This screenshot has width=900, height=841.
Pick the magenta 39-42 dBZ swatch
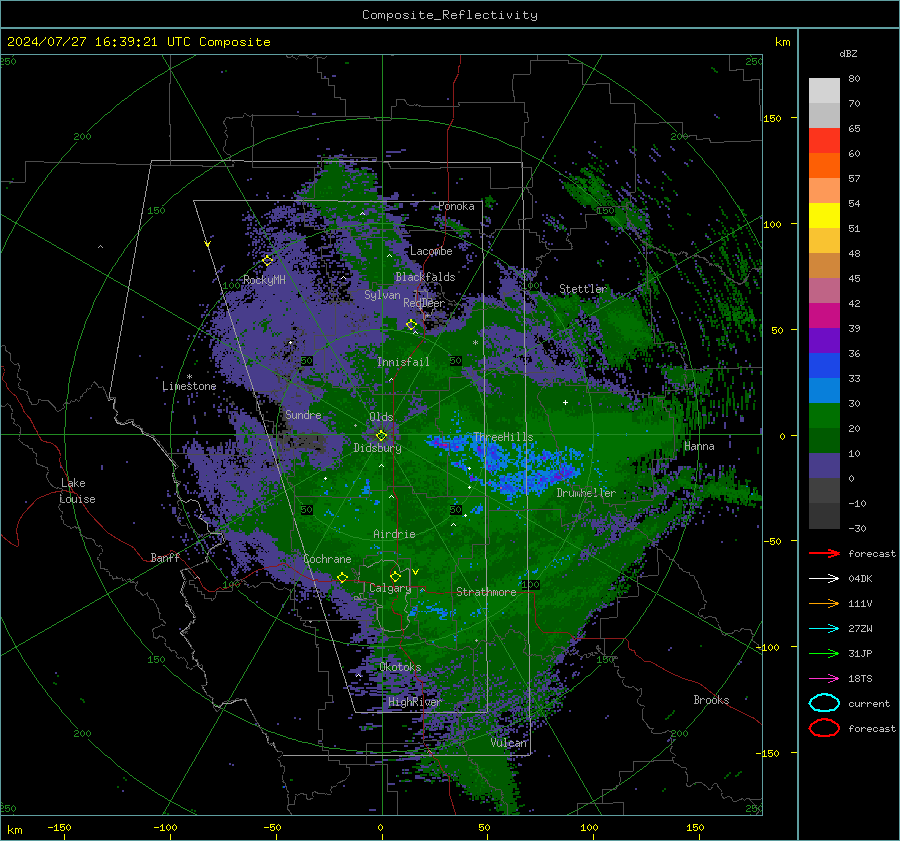tap(824, 315)
